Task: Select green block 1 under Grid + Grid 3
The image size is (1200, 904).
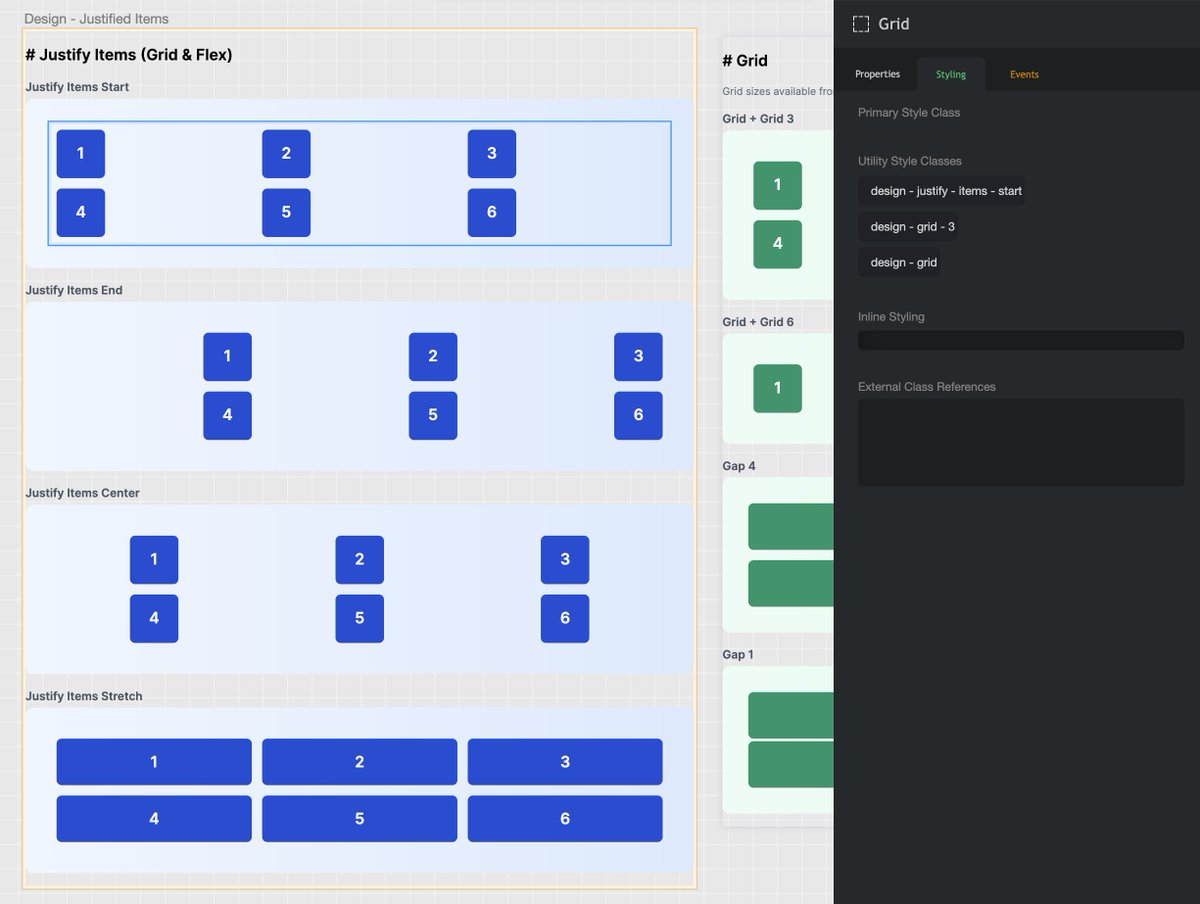Action: [x=778, y=185]
